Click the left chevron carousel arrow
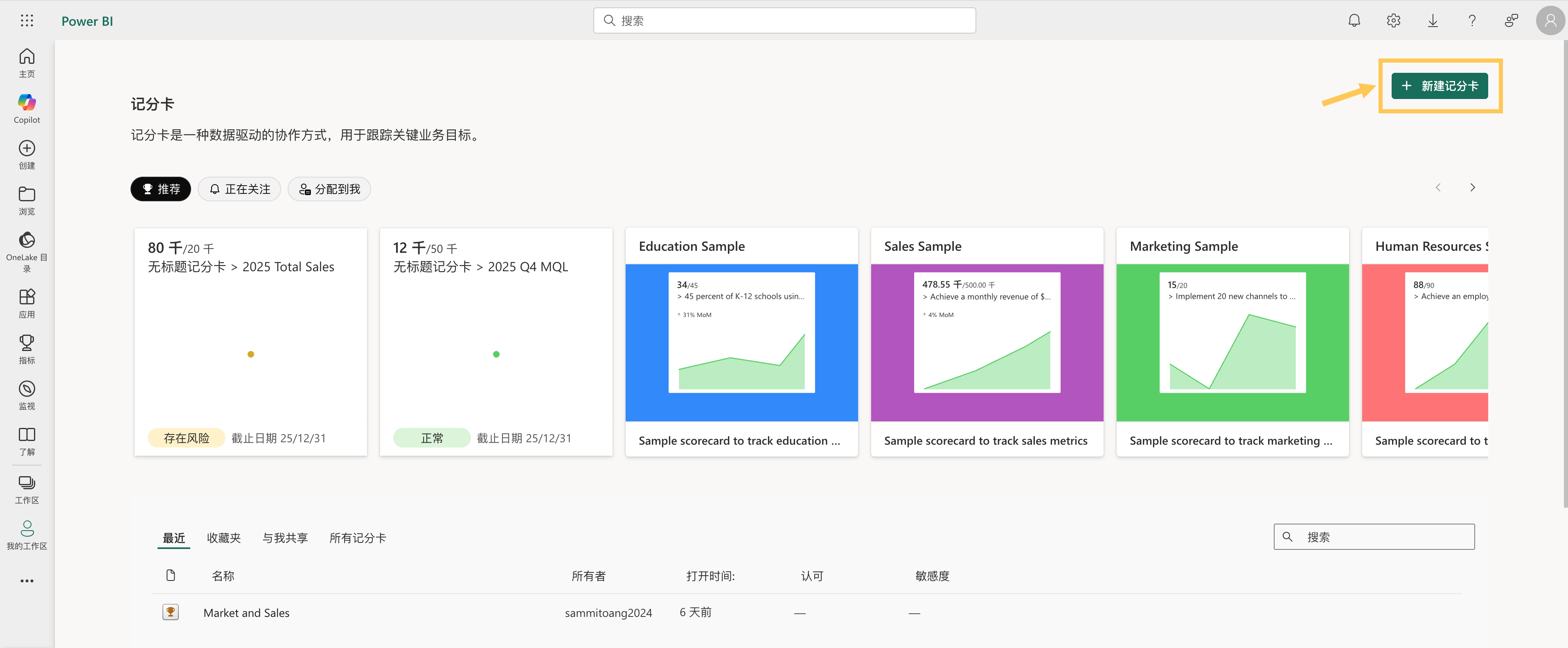1568x648 pixels. [1438, 187]
